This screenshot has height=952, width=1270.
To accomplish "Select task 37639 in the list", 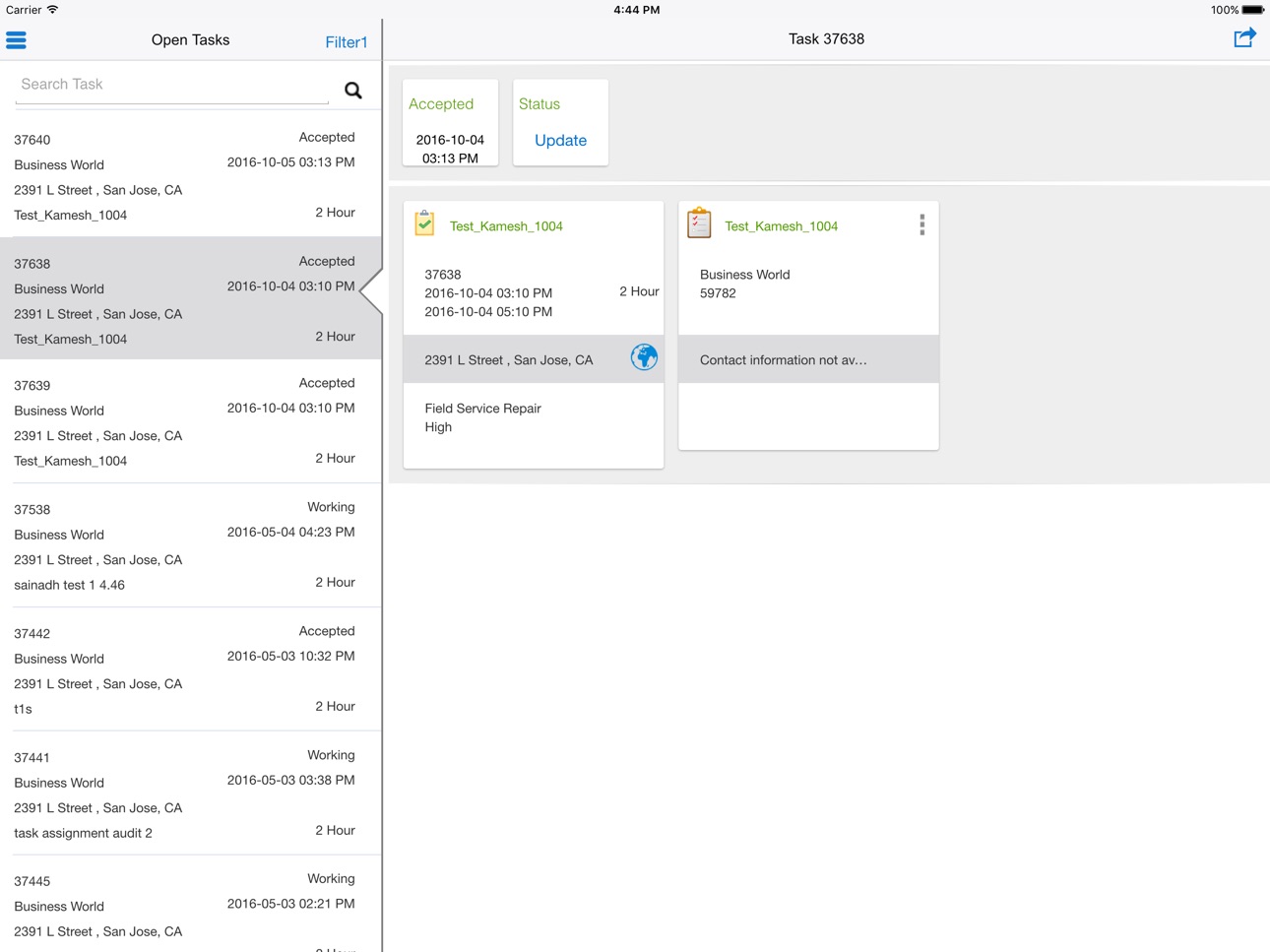I will pyautogui.click(x=190, y=421).
